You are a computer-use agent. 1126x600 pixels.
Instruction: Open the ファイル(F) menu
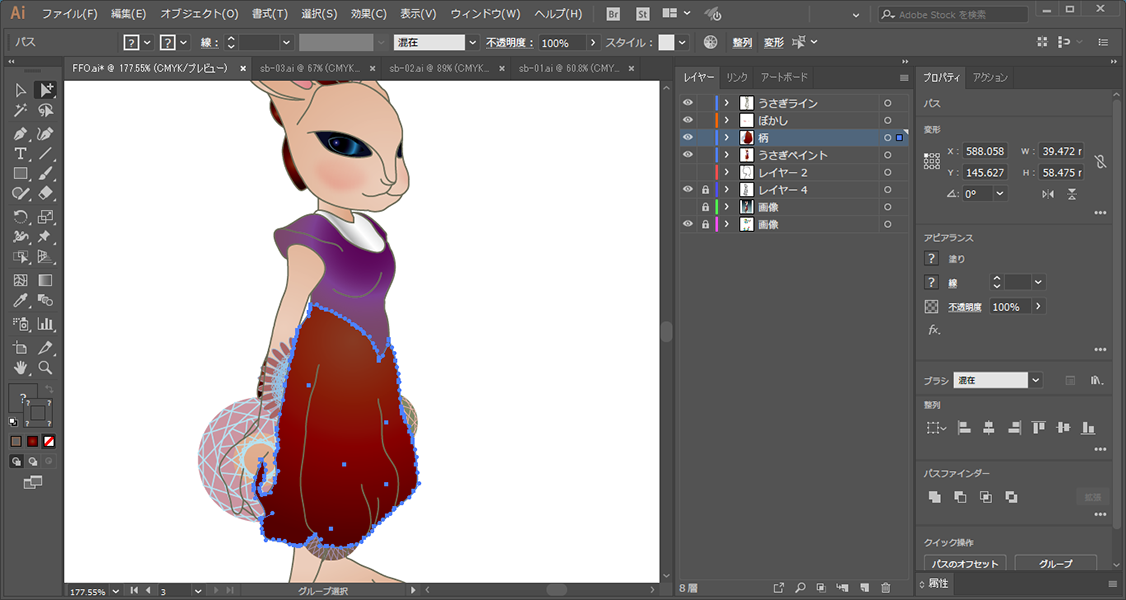tap(69, 14)
